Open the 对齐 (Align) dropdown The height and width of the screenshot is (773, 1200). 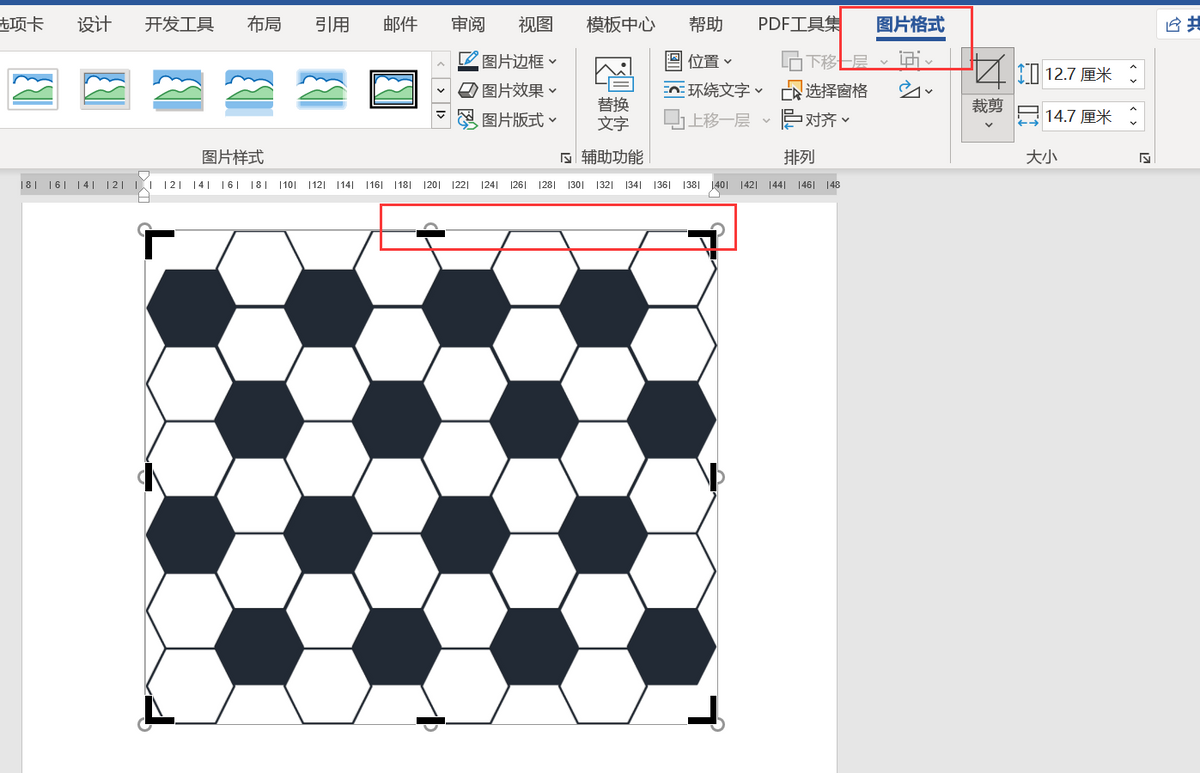coord(816,120)
